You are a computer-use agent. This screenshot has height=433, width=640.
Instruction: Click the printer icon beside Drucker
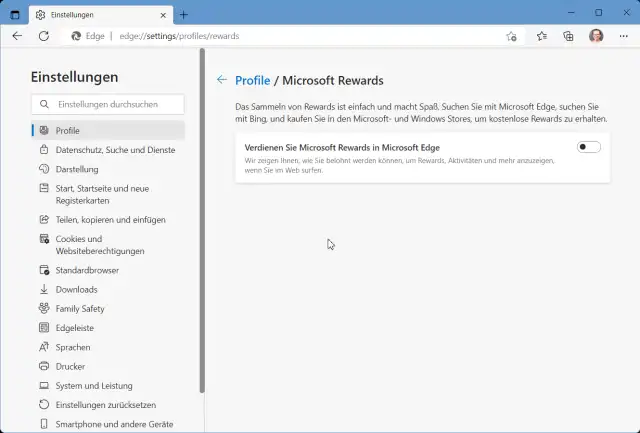(44, 366)
